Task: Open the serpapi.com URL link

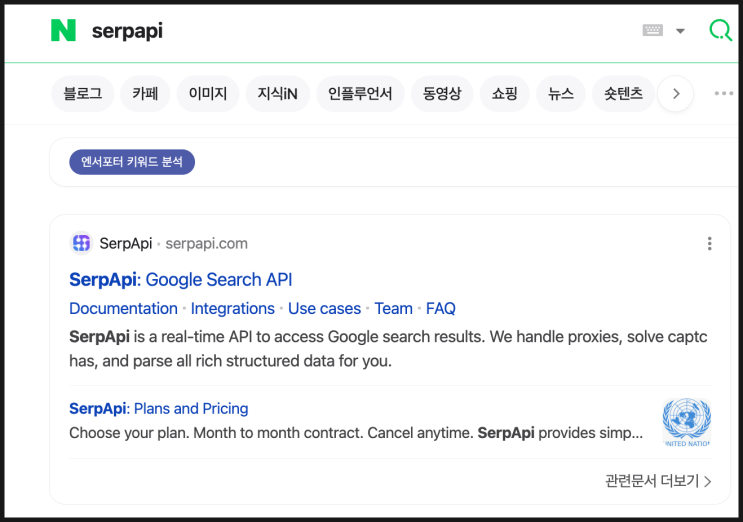Action: tap(206, 243)
